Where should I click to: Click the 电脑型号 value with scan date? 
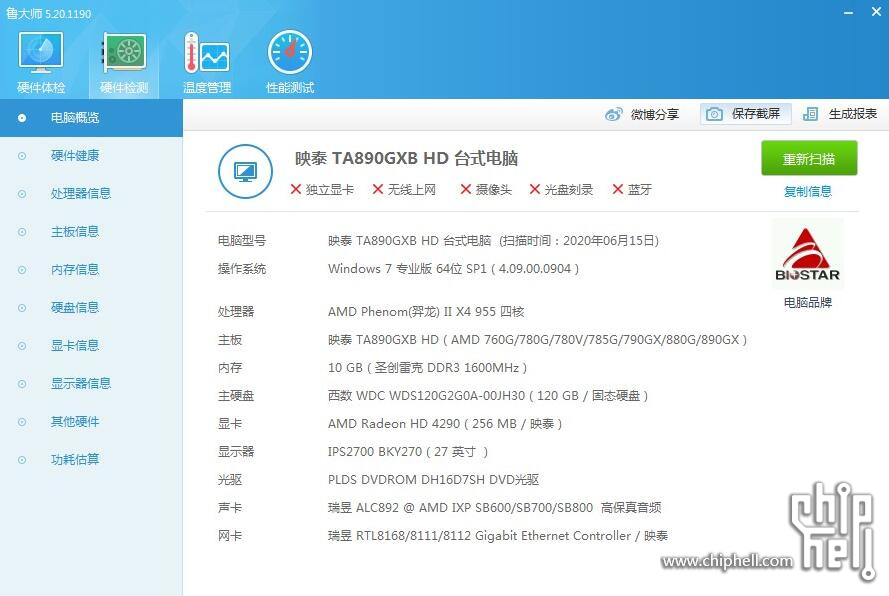(493, 241)
